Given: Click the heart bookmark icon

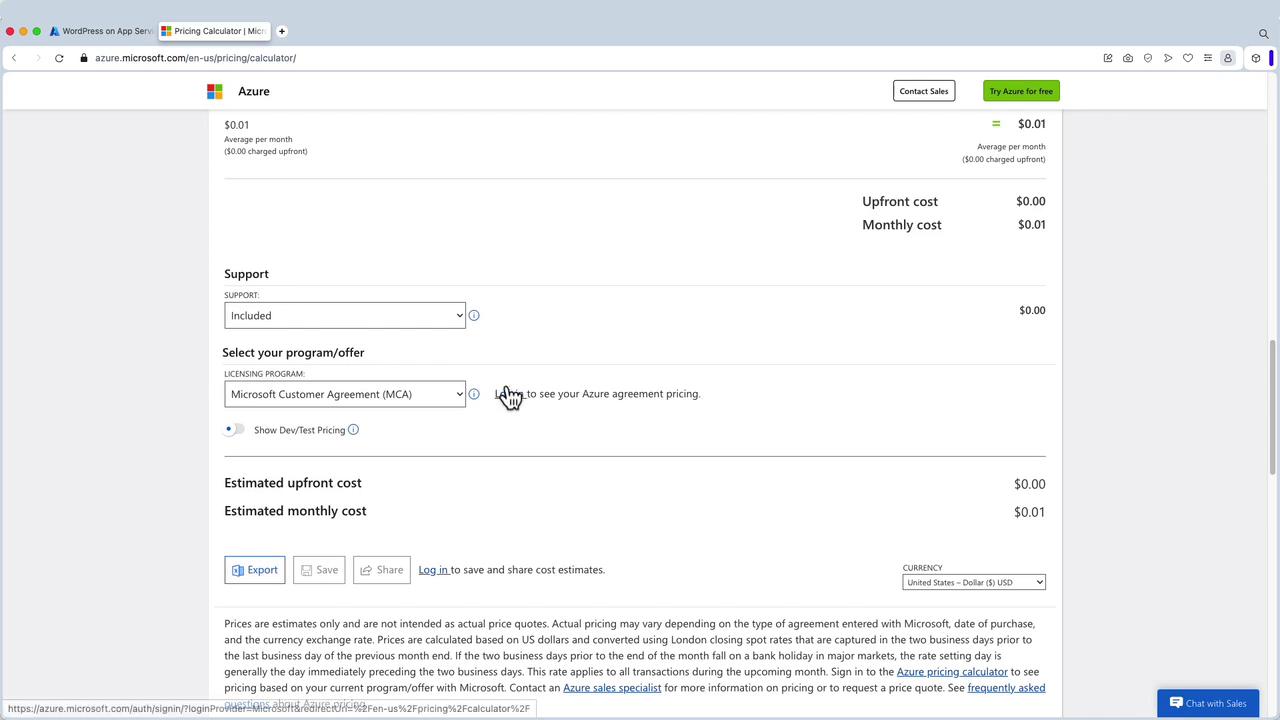Looking at the screenshot, I should (1188, 58).
